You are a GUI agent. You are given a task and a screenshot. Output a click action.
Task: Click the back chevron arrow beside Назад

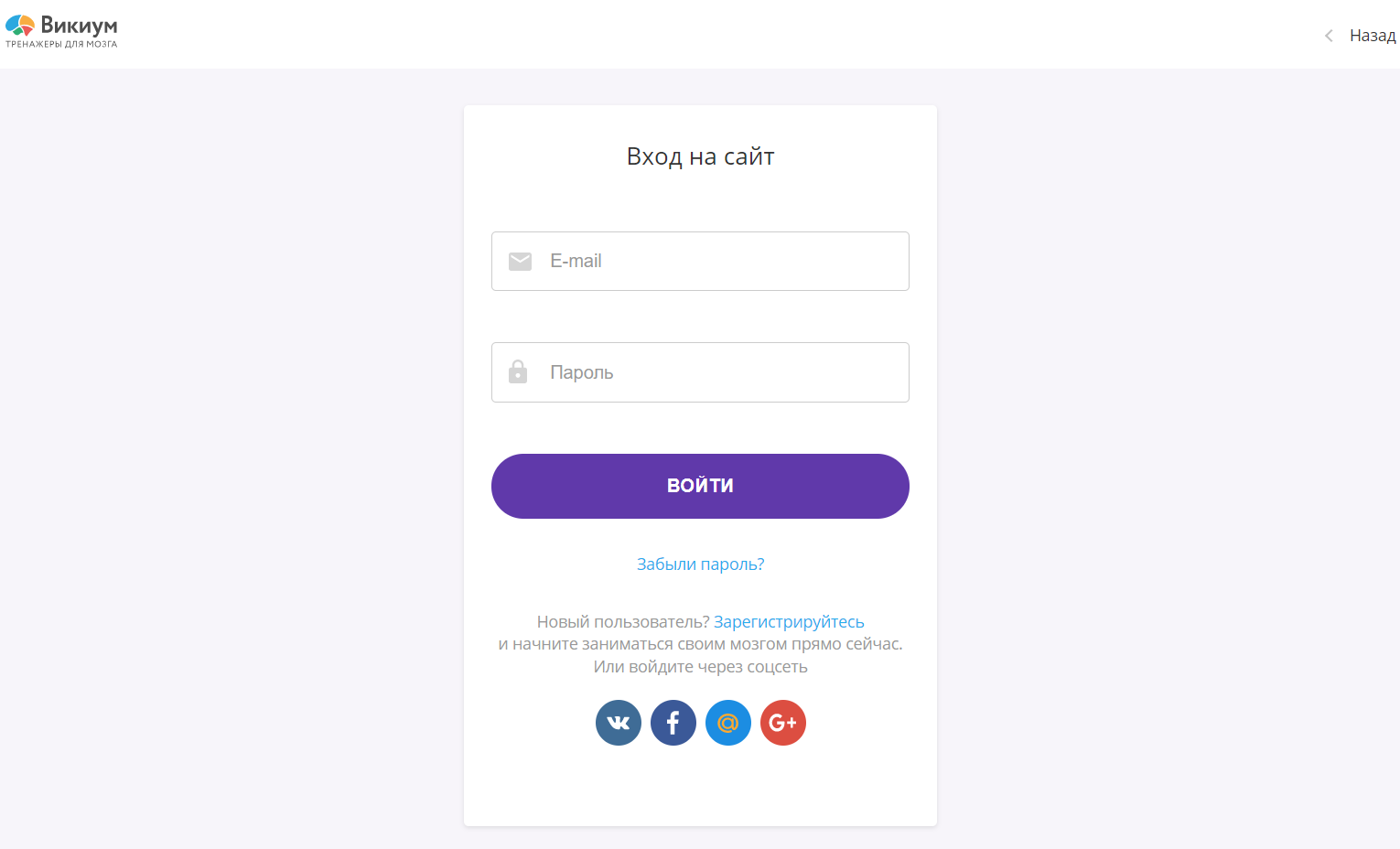(1329, 36)
